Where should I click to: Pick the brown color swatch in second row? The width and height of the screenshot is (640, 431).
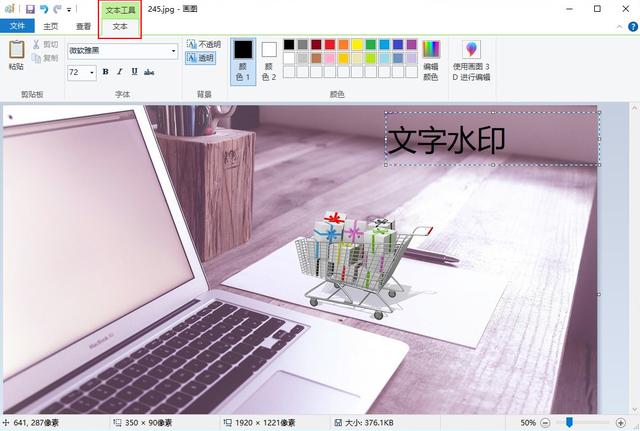tap(316, 58)
